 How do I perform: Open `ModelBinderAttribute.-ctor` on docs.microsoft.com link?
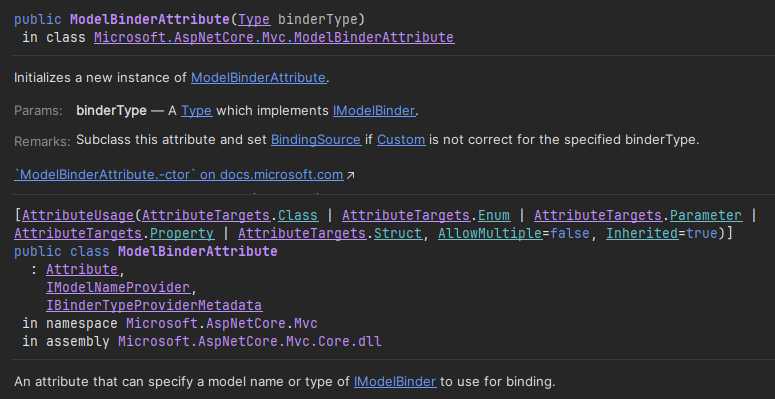point(178,175)
